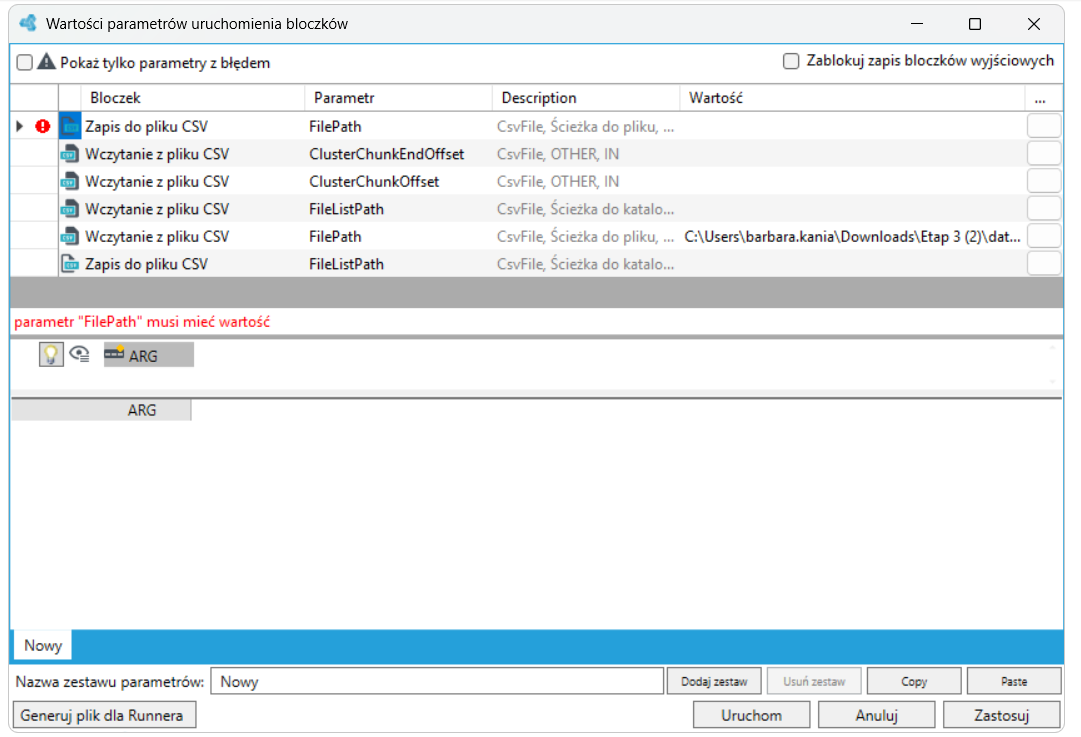This screenshot has width=1081, height=737.
Task: Open the value picker for Zapis FilePath row
Action: coord(1044,126)
